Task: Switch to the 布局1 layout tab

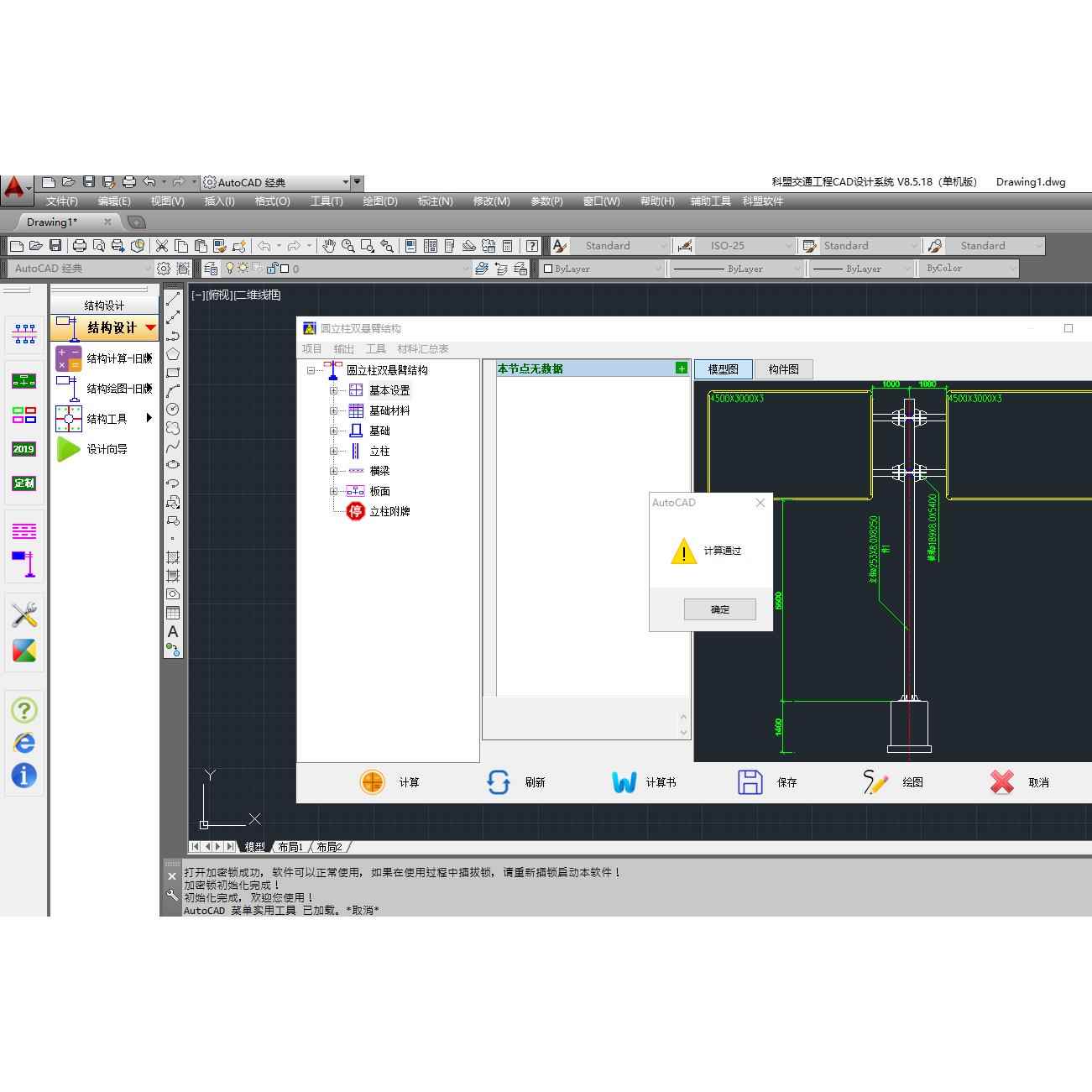Action: pyautogui.click(x=290, y=847)
